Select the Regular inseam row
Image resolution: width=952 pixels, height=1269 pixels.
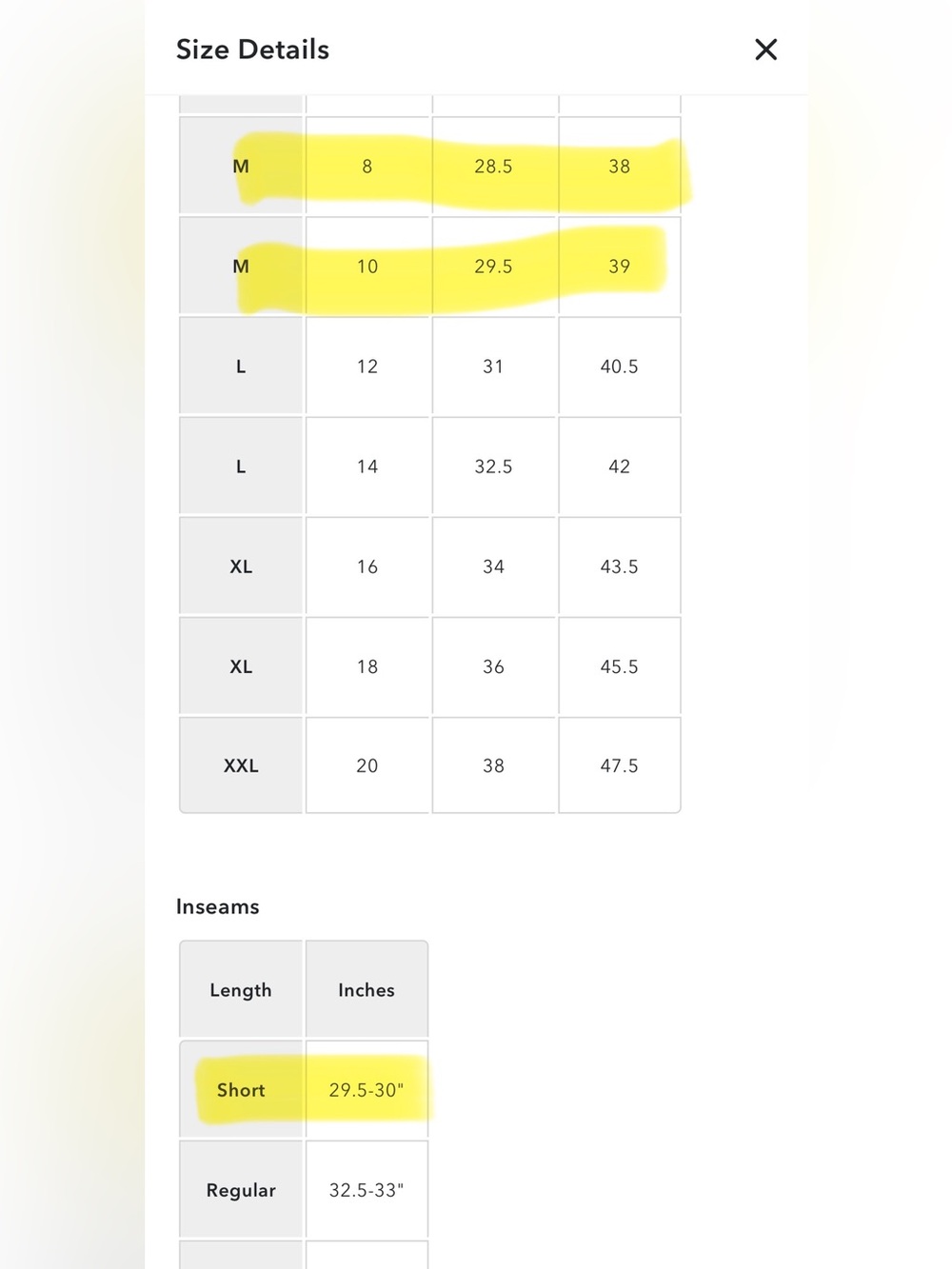pyautogui.click(x=304, y=1190)
